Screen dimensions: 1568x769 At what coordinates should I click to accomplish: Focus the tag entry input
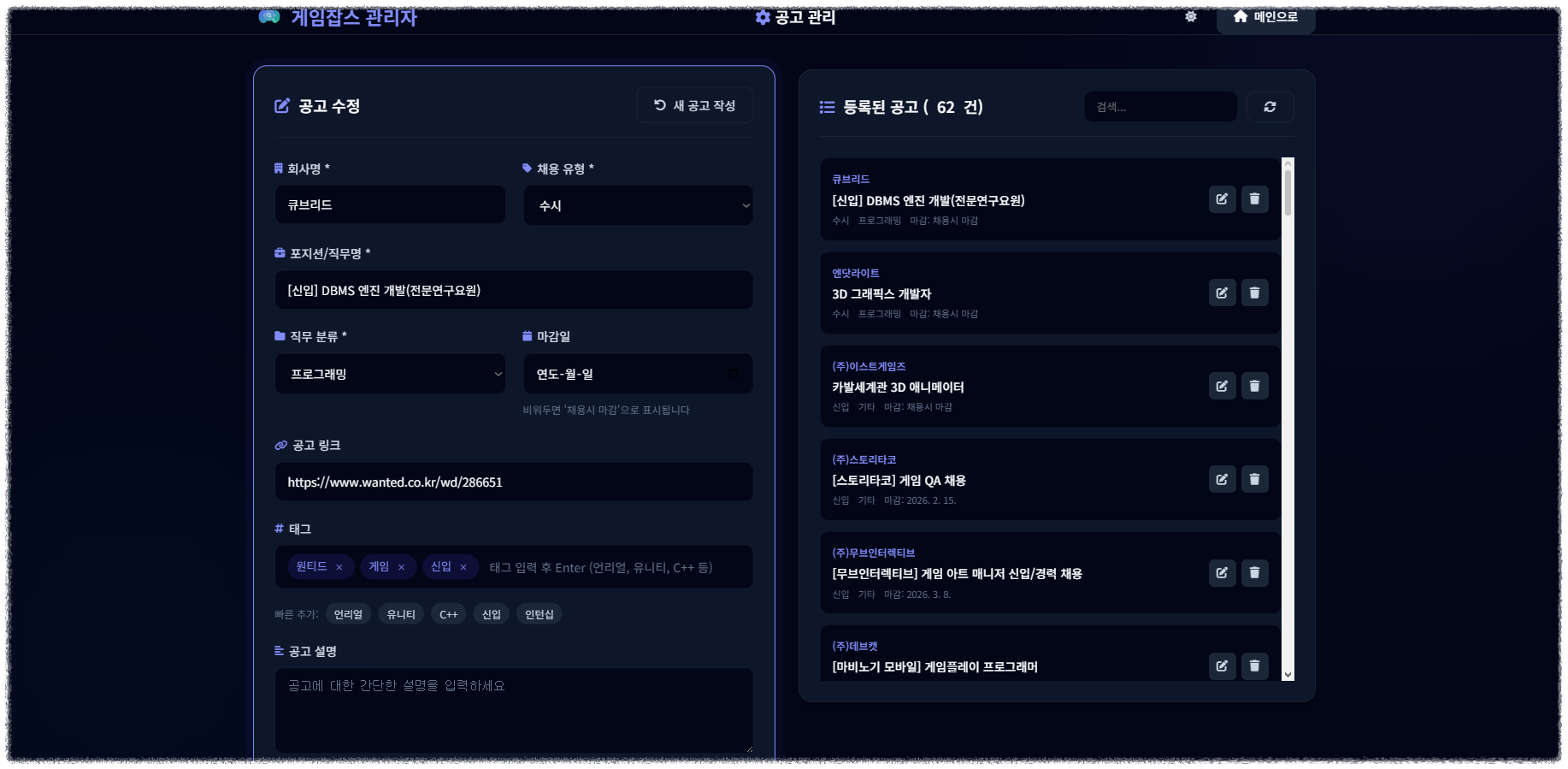click(616, 567)
